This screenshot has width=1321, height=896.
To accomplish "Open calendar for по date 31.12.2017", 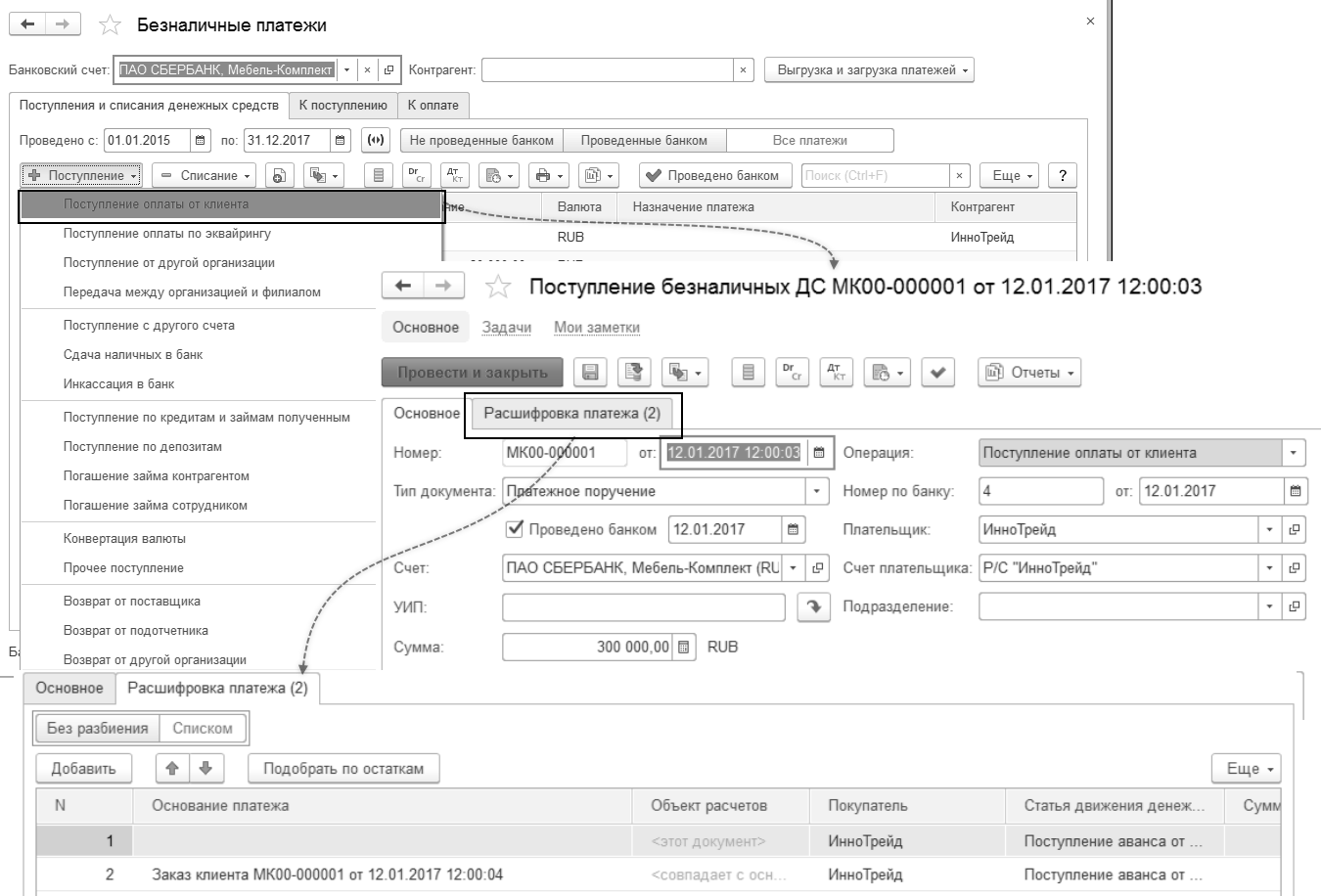I will [x=340, y=140].
